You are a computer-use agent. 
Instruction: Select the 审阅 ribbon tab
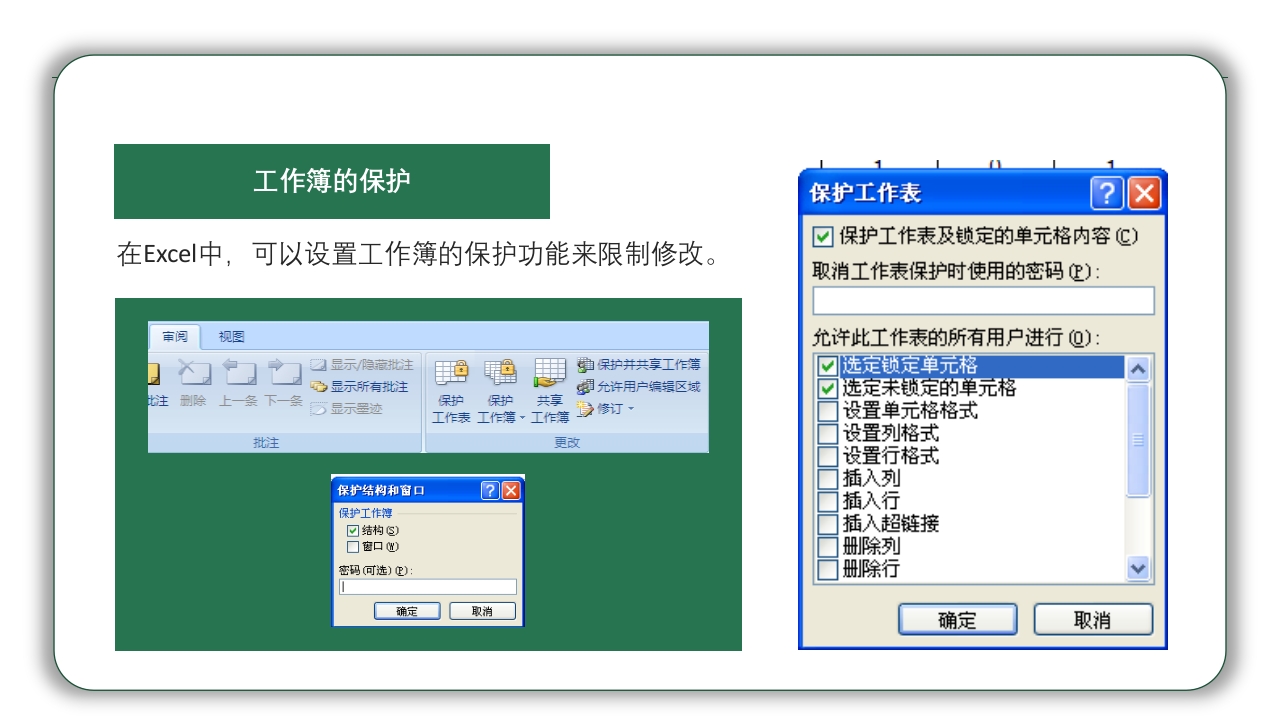click(174, 336)
